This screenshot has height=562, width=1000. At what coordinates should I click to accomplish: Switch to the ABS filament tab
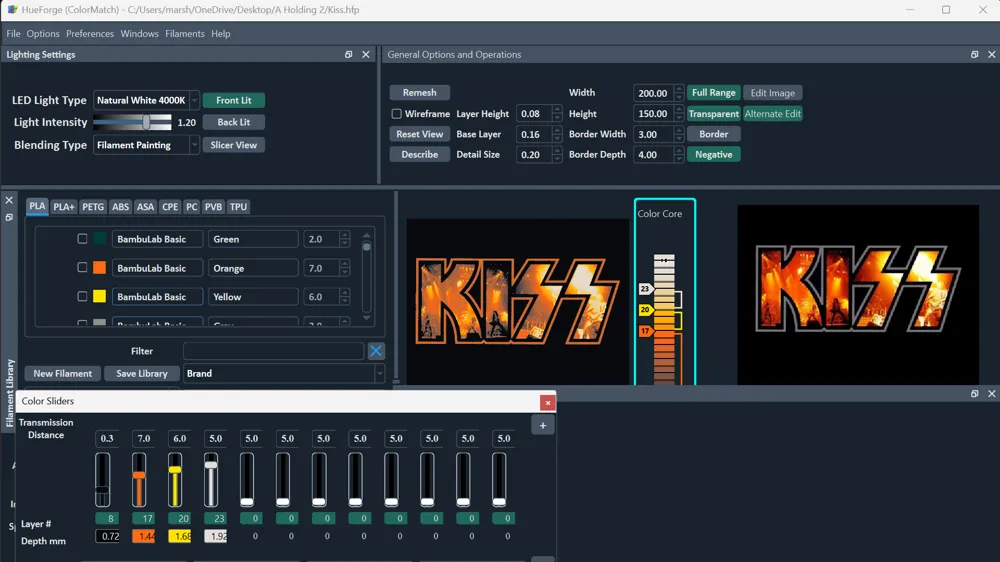[120, 207]
